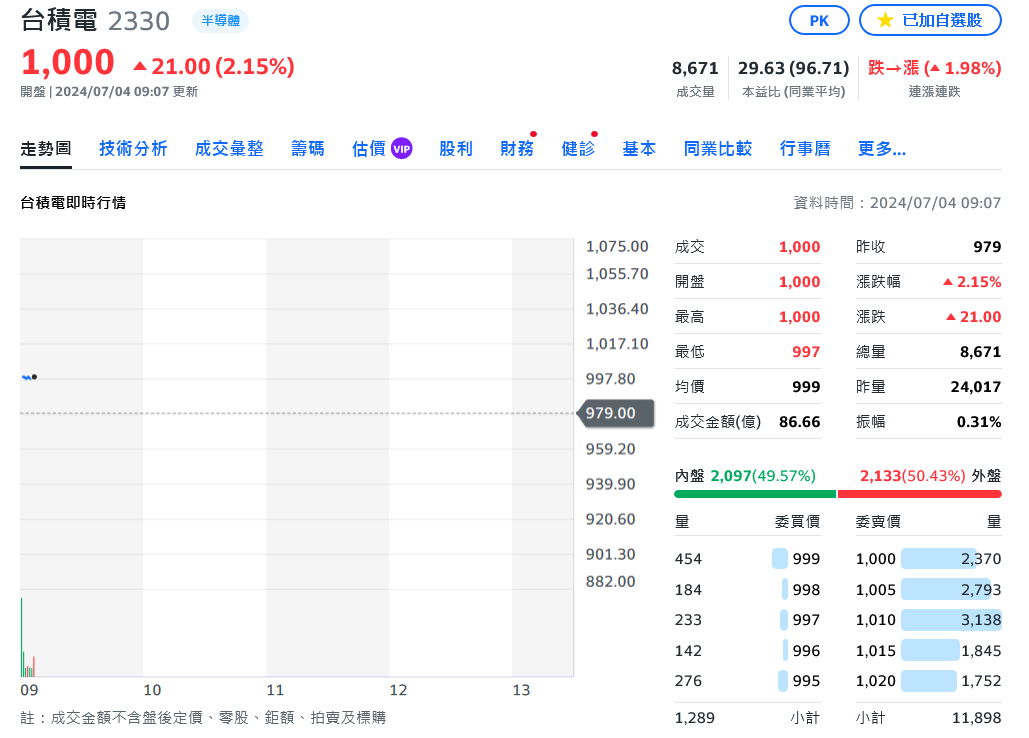Click the 均價 value 999
1029x738 pixels.
[806, 387]
